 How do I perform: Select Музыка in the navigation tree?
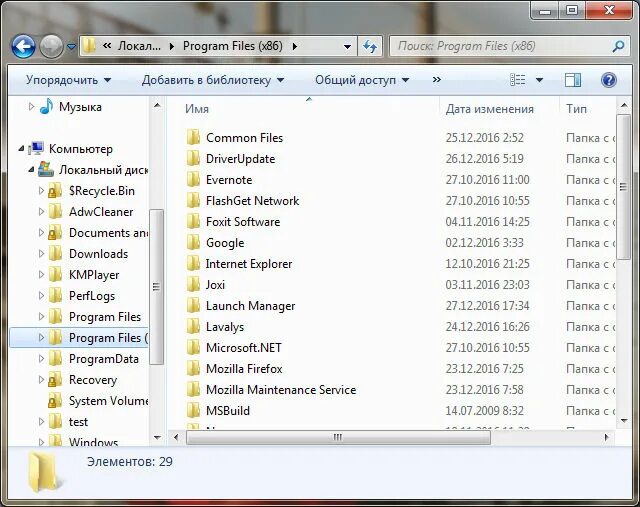(80, 107)
